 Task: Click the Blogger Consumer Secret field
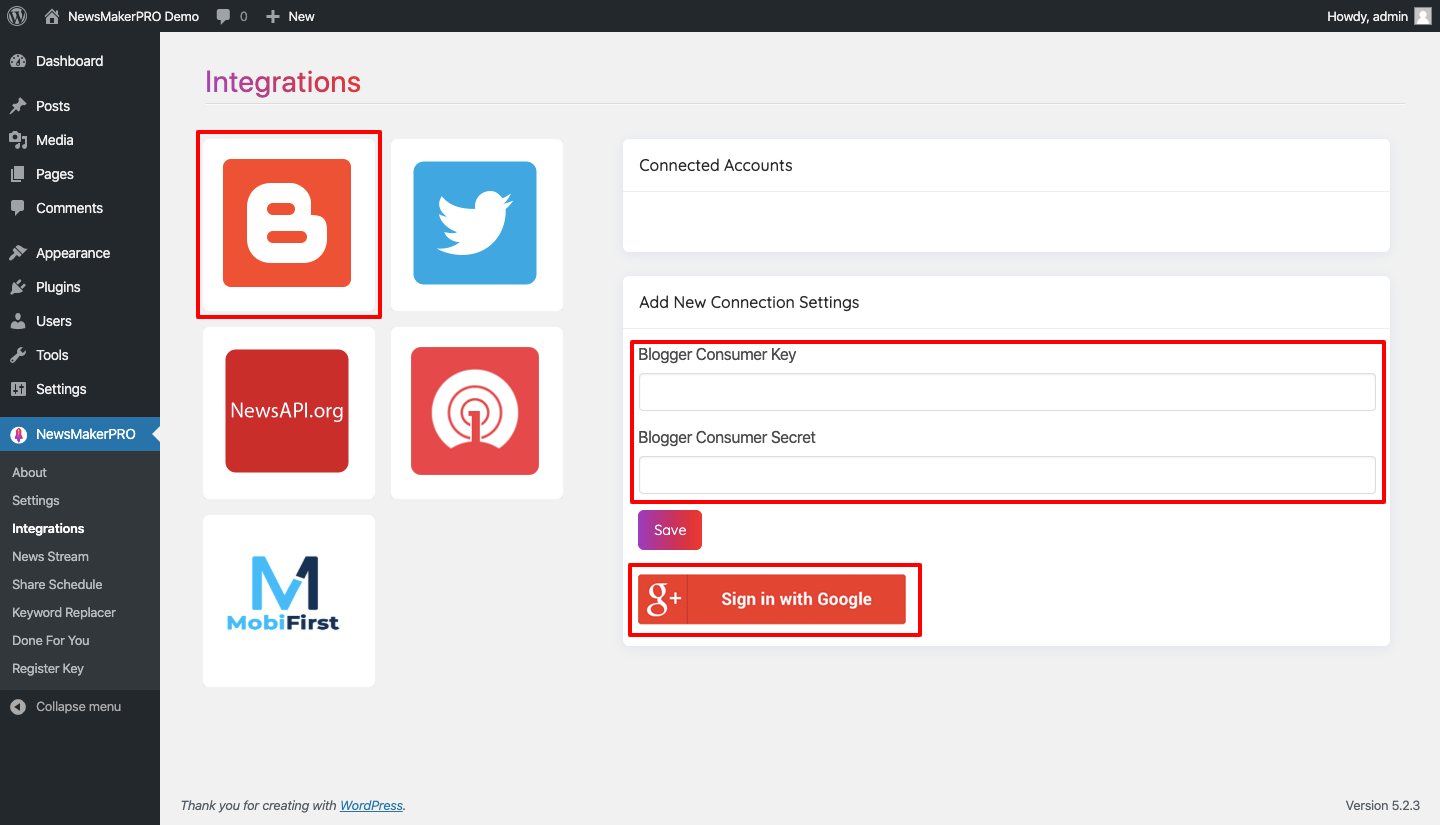tap(1007, 475)
